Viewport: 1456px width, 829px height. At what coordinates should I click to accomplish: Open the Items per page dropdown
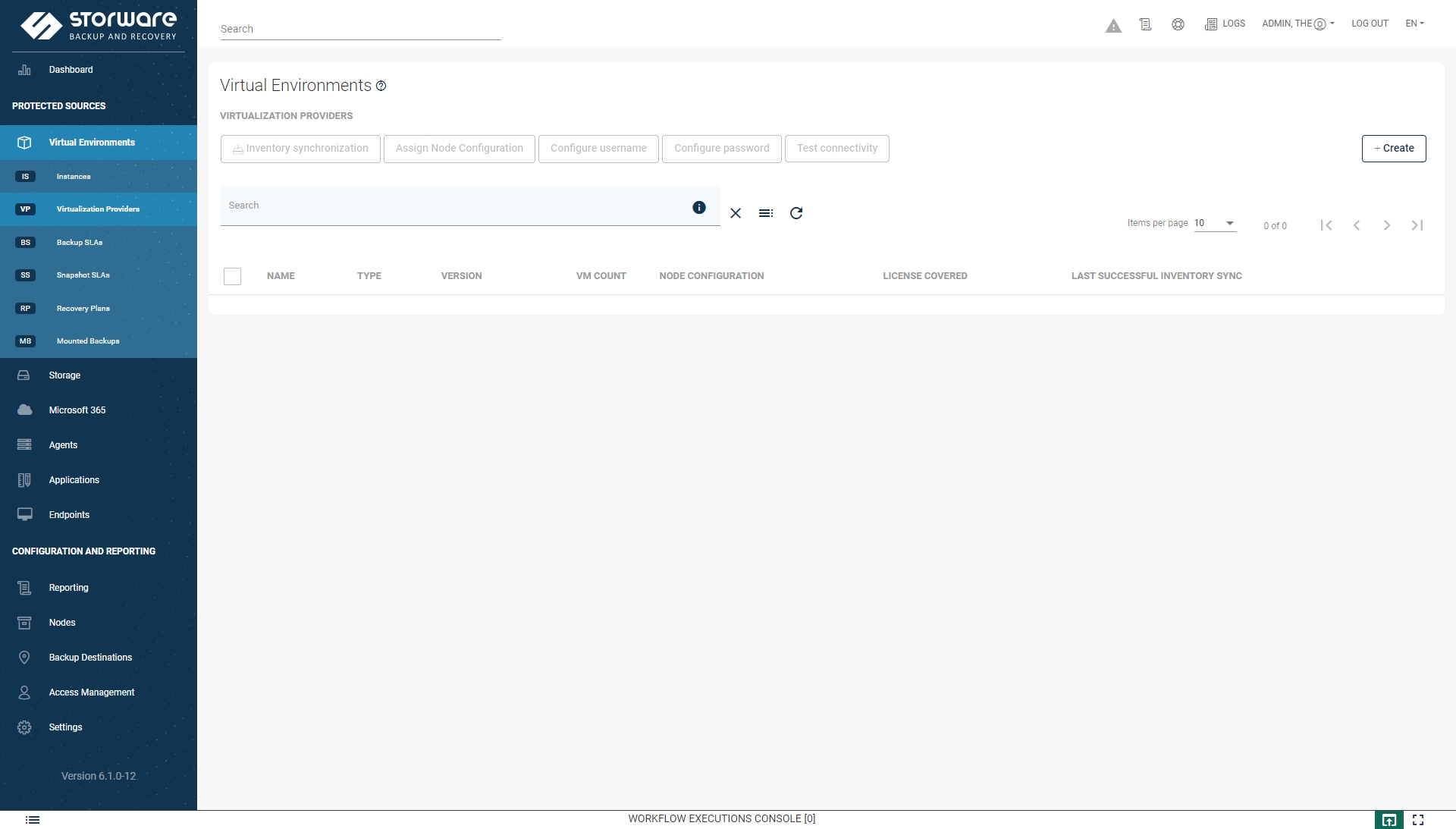coord(1215,223)
